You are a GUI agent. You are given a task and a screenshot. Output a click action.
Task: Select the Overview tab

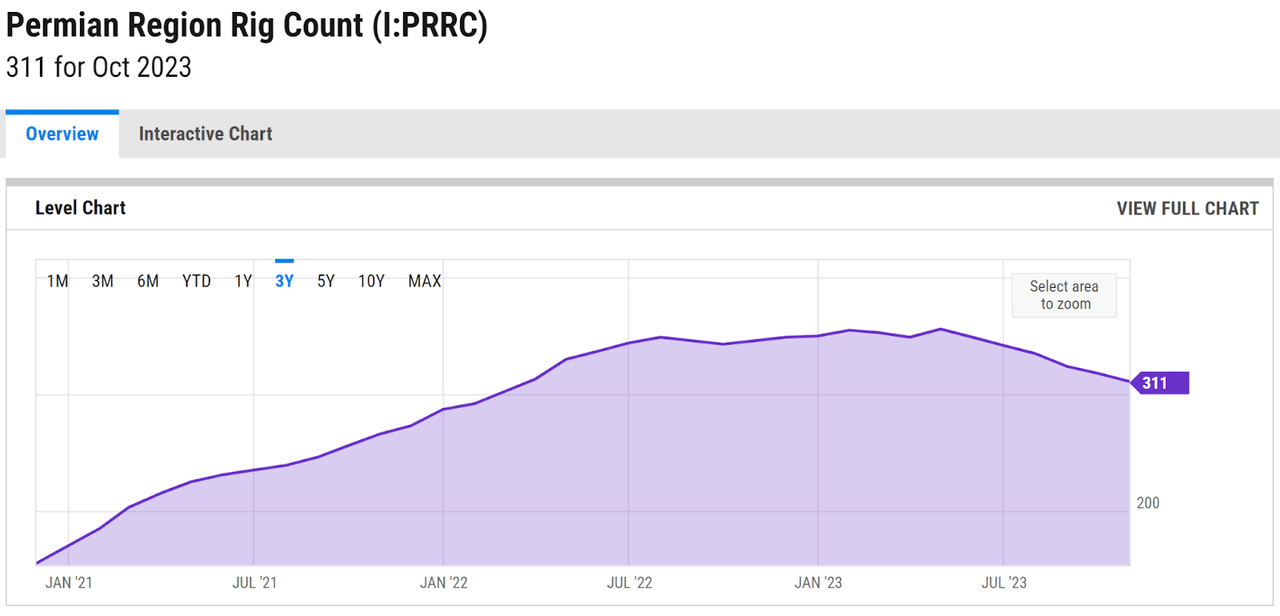coord(61,133)
